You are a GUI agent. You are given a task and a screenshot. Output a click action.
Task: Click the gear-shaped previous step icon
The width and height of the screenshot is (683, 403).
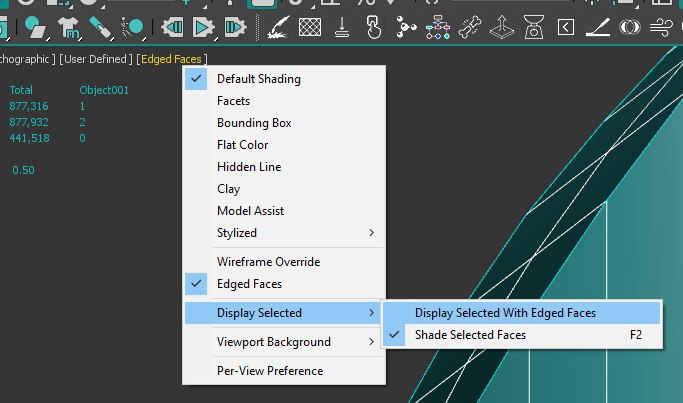172,27
